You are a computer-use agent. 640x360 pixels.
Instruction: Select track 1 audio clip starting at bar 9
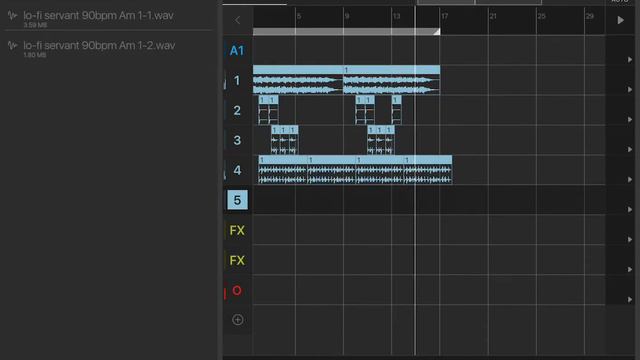pyautogui.click(x=391, y=80)
